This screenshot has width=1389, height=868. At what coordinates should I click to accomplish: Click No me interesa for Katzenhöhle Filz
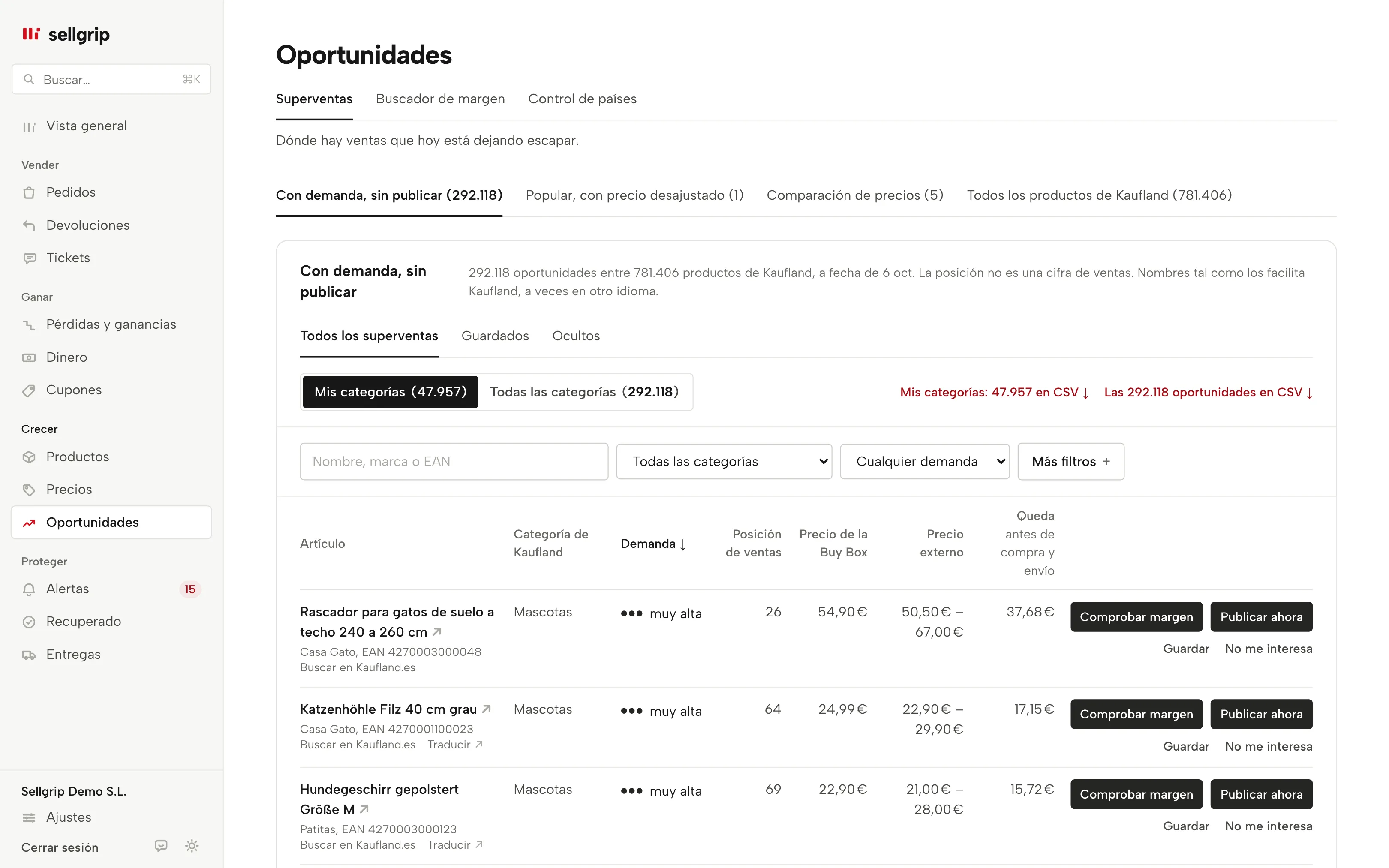point(1269,746)
